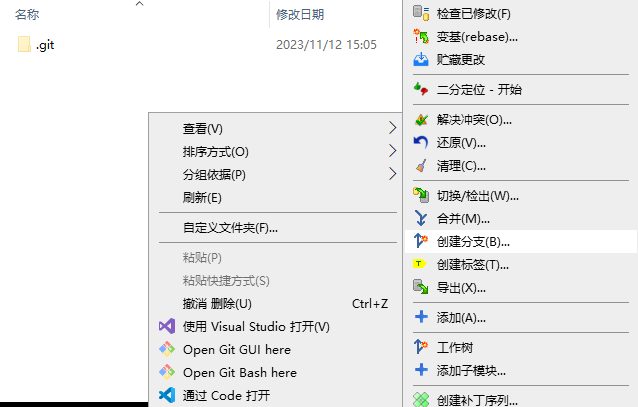Click 工作树 menu text

455,347
